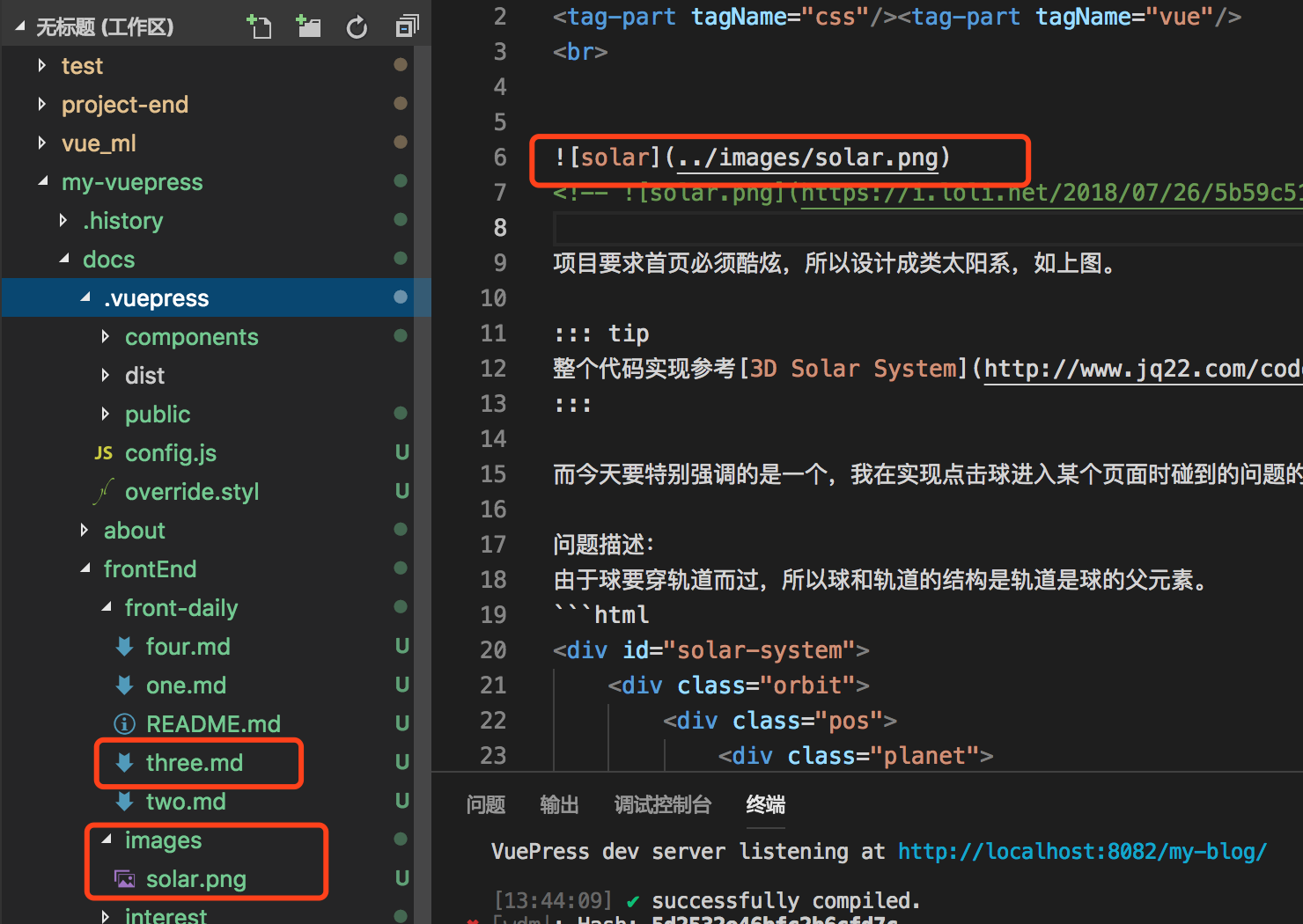This screenshot has height=924, width=1303.
Task: Switch to the 终端 panel tab
Action: pos(765,804)
